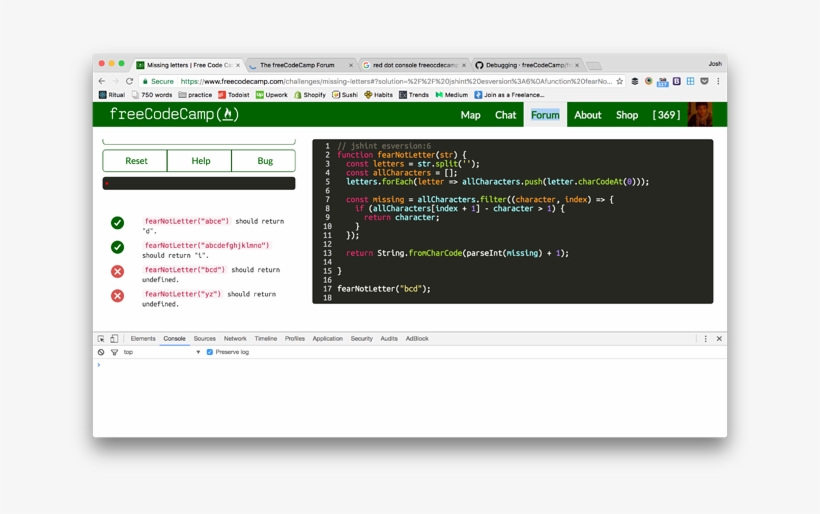Toggle the device toolbar icon in DevTools
The height and width of the screenshot is (514, 820).
coord(114,339)
